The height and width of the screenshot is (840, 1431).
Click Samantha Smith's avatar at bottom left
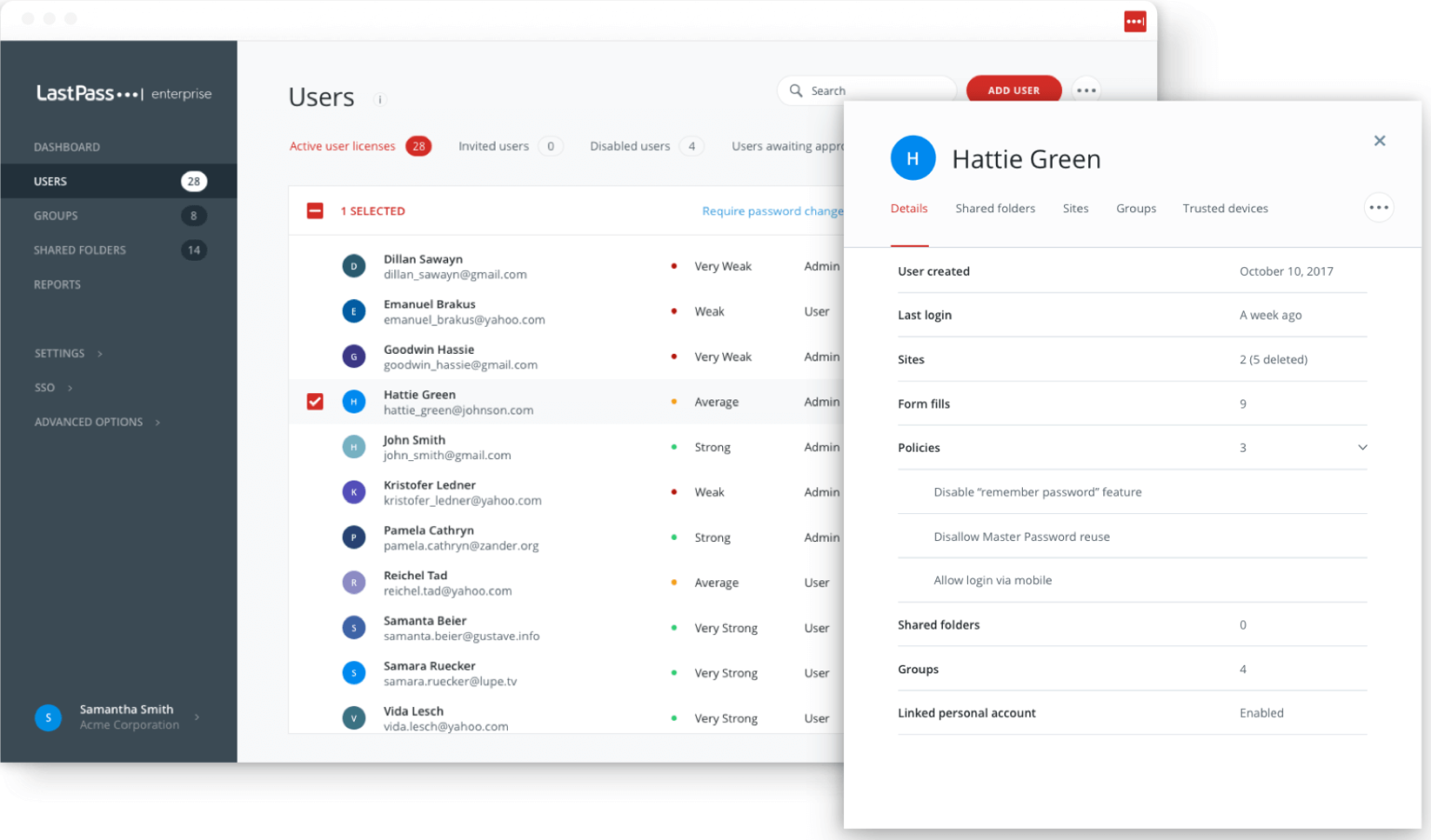pyautogui.click(x=48, y=717)
